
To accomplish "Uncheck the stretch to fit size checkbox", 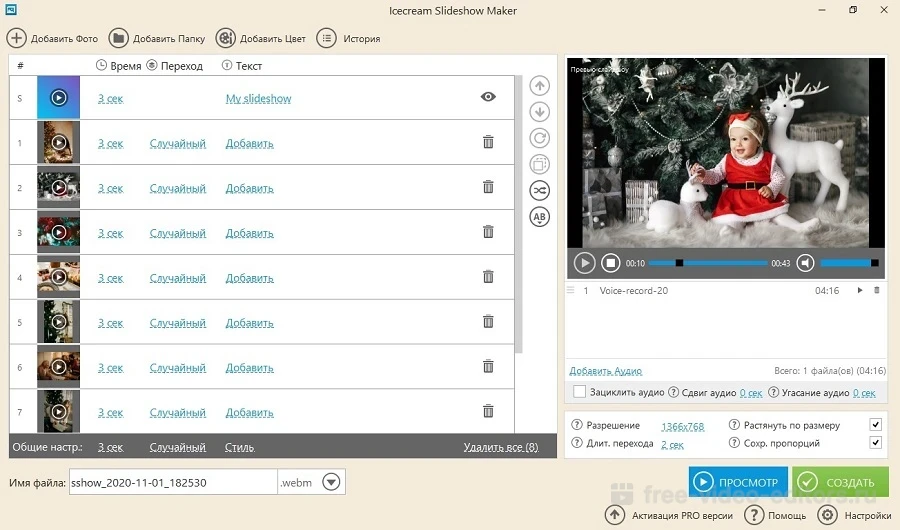I will click(x=876, y=425).
